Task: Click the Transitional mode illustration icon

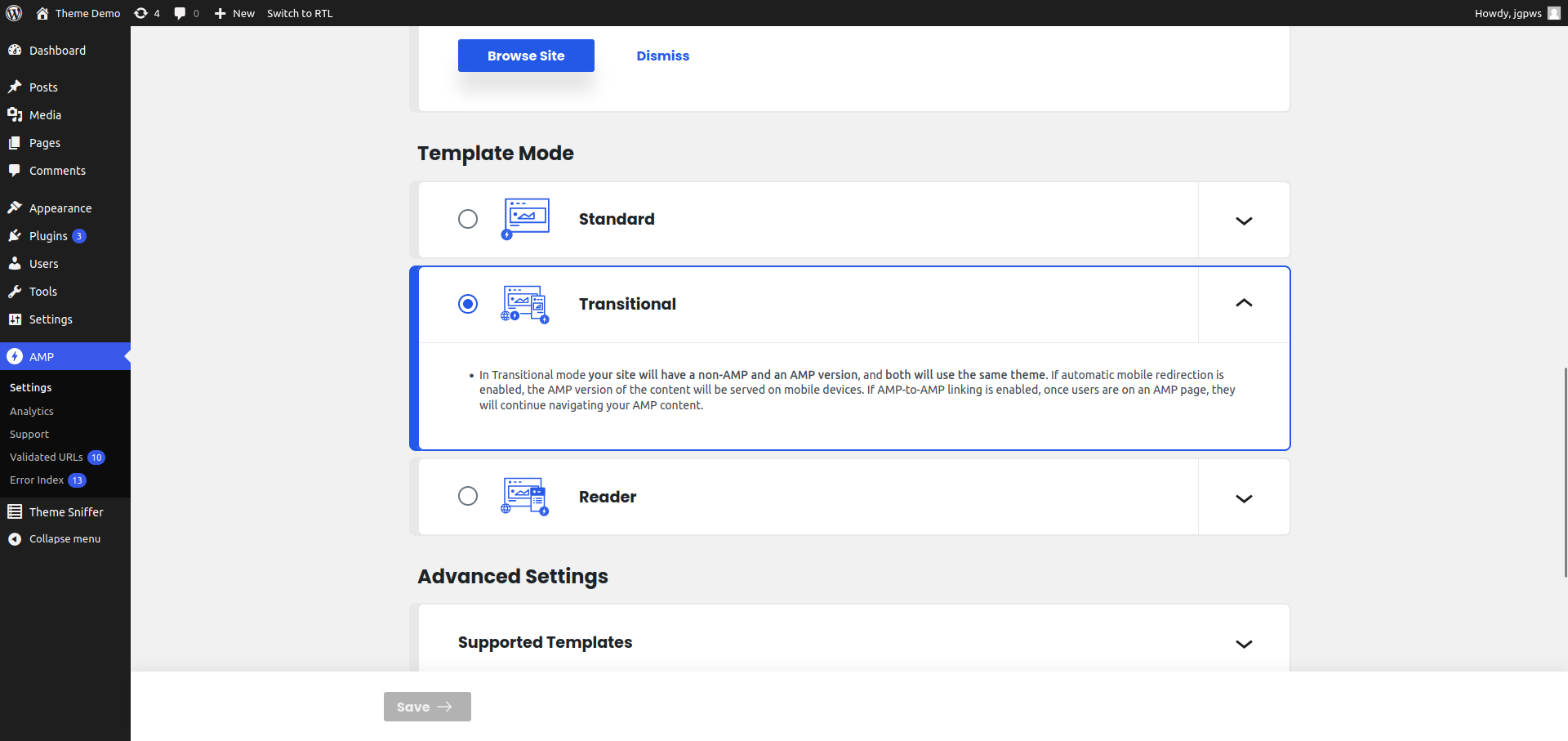Action: (x=525, y=304)
